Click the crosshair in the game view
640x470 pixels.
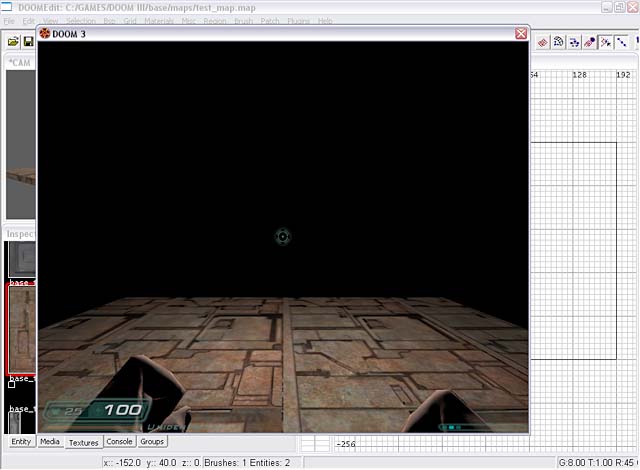click(282, 236)
